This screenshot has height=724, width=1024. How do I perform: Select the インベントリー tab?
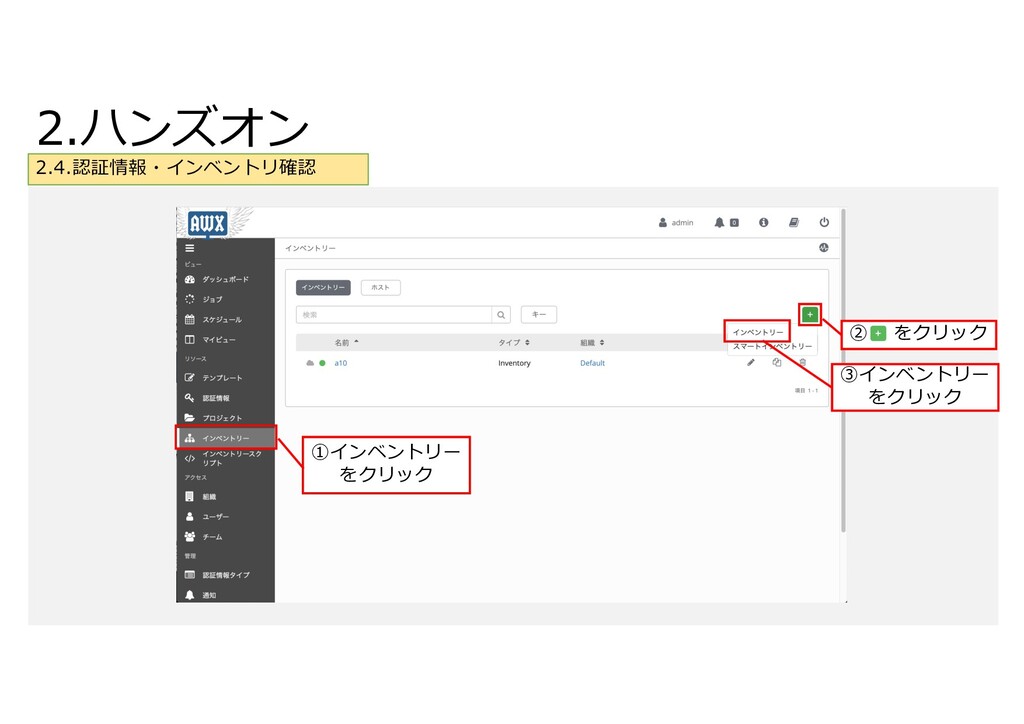[x=323, y=287]
